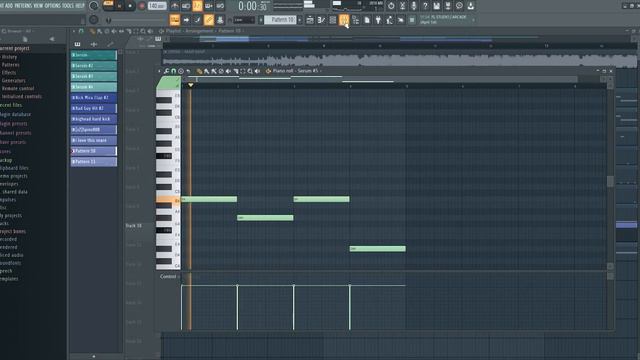Viewport: 640px width, 360px height.
Task: Open the Piano roll wrench tools icon
Action: (166, 71)
